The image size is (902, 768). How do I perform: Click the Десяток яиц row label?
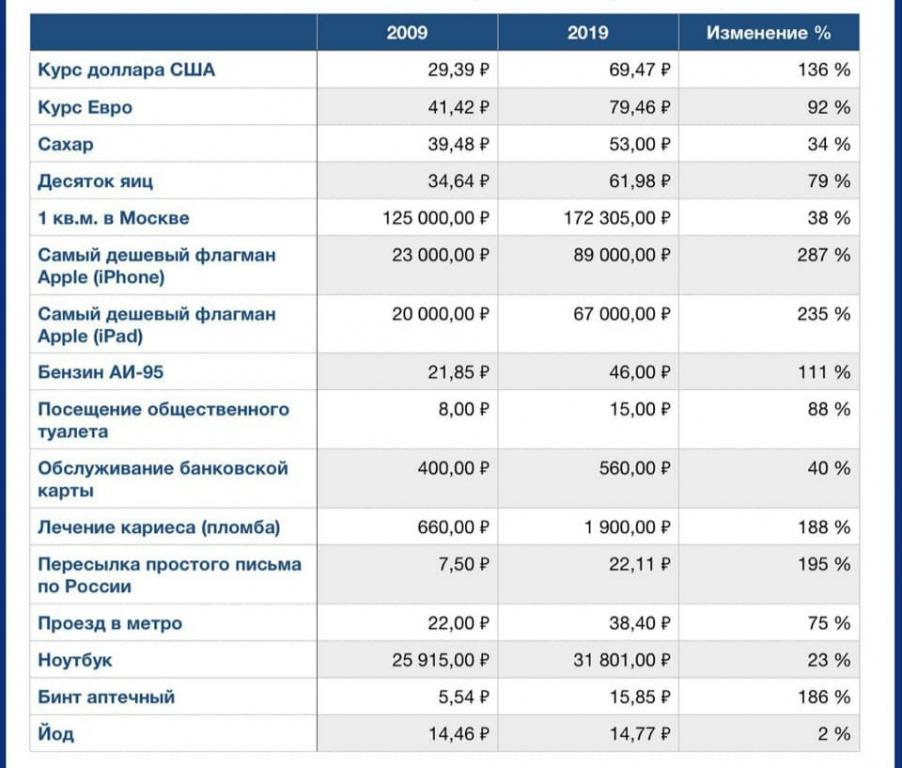[x=95, y=181]
